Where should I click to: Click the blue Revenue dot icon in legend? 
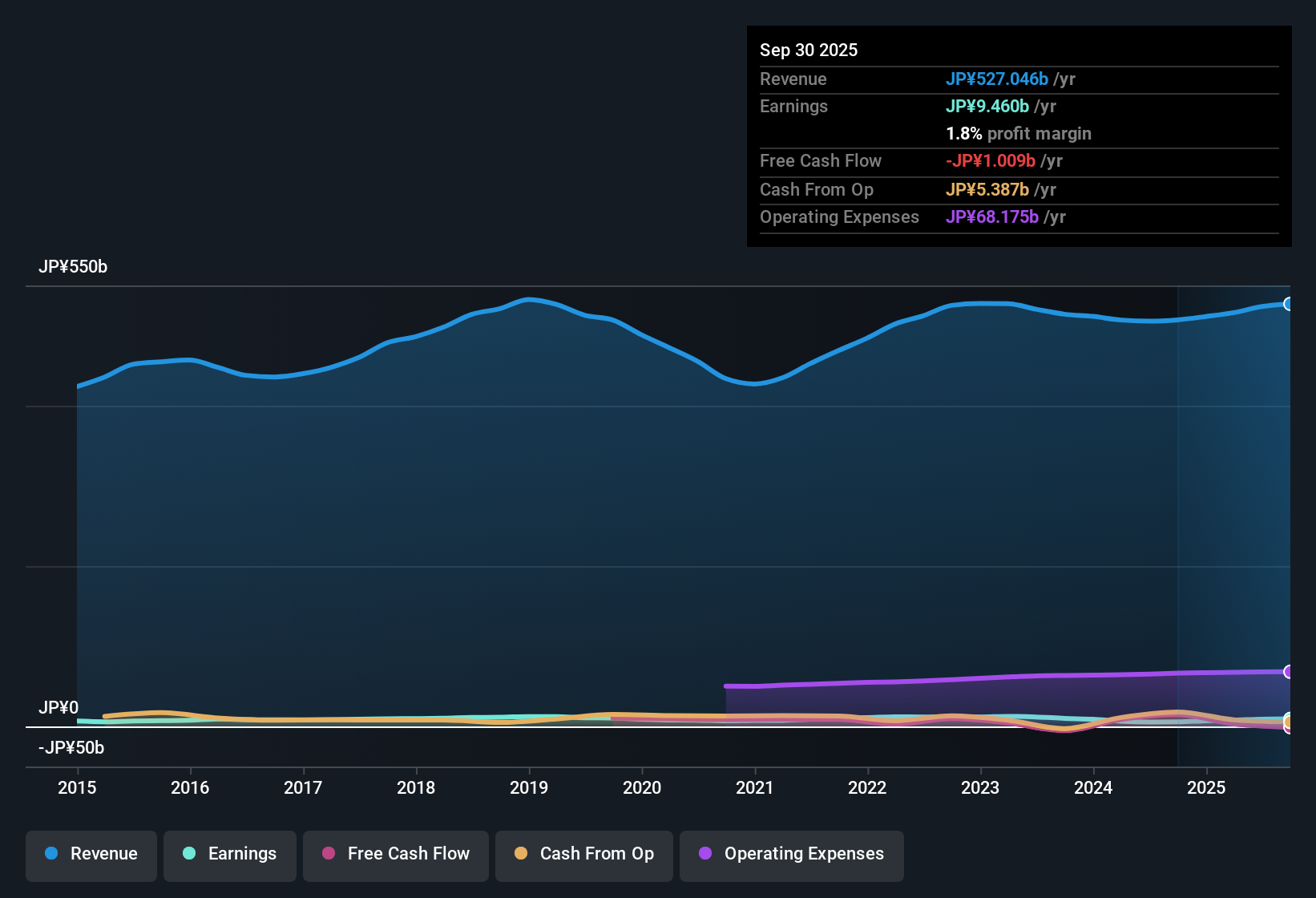(x=50, y=854)
